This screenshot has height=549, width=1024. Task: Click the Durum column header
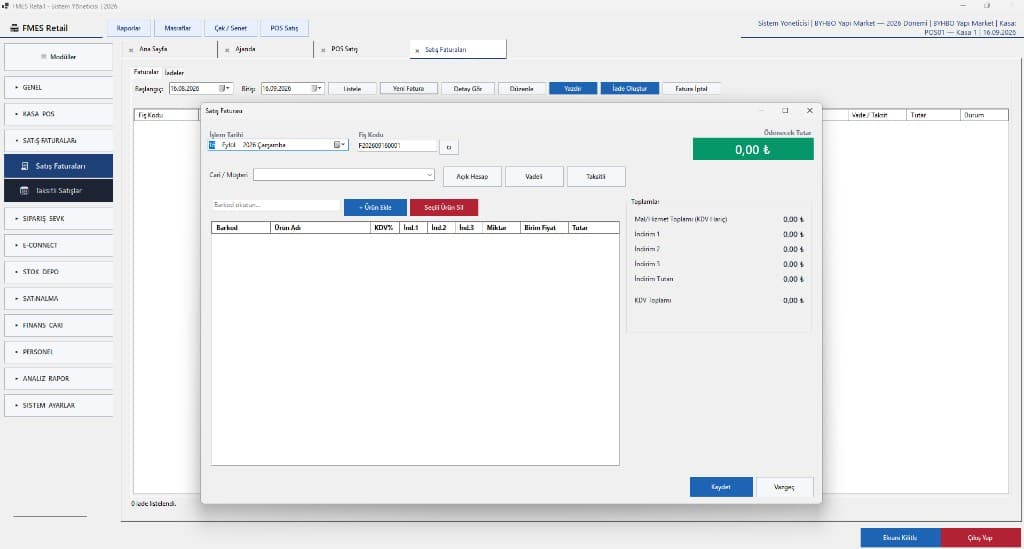[984, 115]
